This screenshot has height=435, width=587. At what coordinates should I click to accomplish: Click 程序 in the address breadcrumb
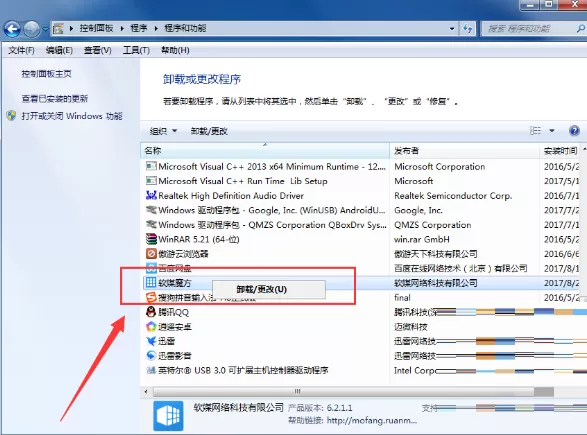(x=139, y=28)
